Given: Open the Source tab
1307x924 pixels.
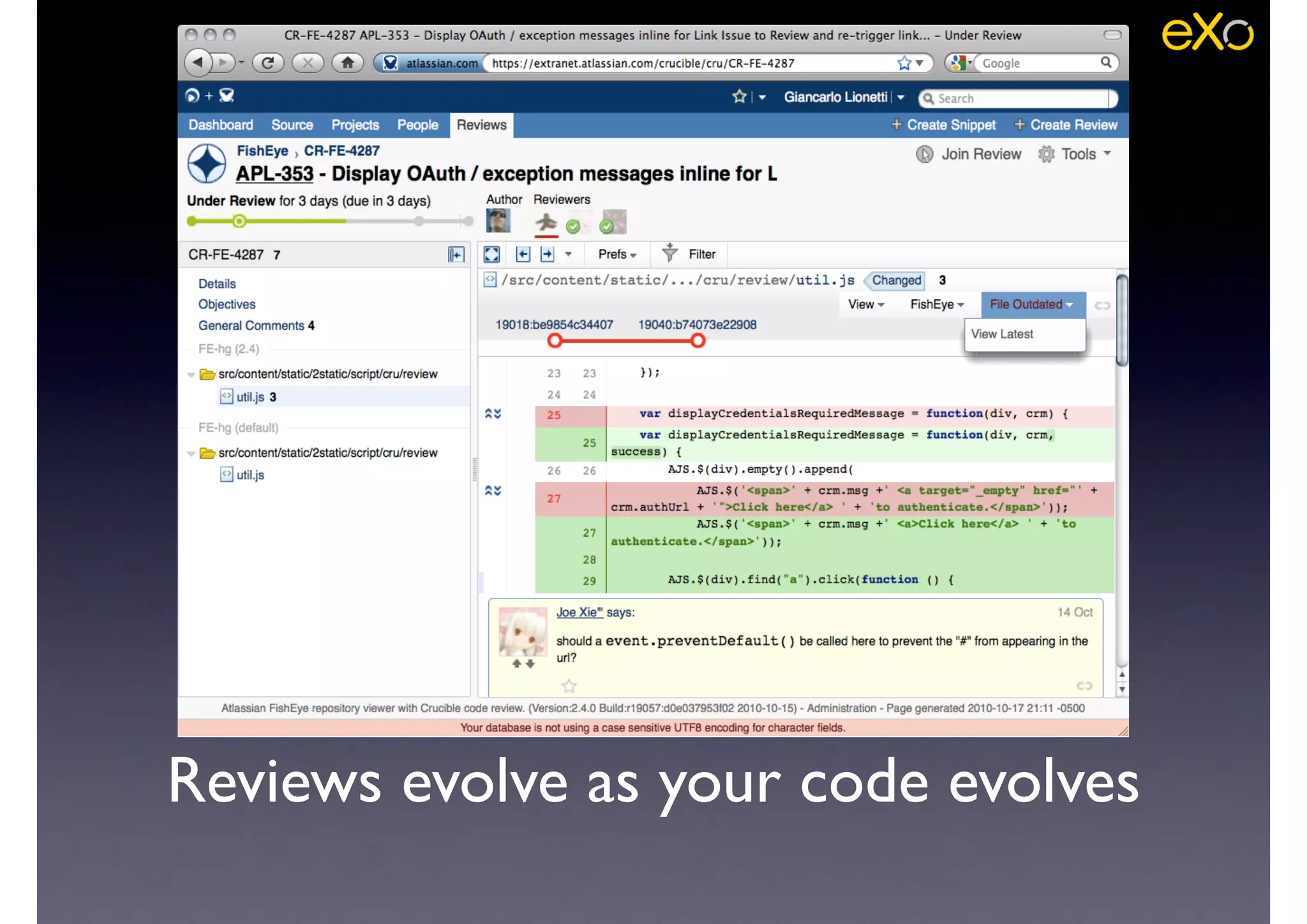Looking at the screenshot, I should click(x=292, y=125).
